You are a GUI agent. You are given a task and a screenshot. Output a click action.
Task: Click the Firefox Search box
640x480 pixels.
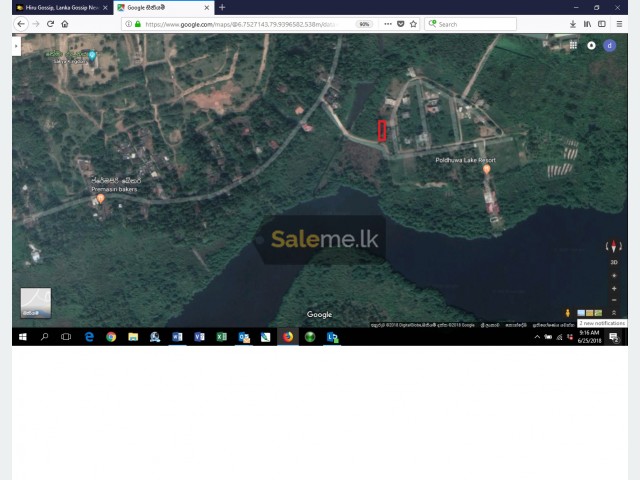pyautogui.click(x=470, y=24)
